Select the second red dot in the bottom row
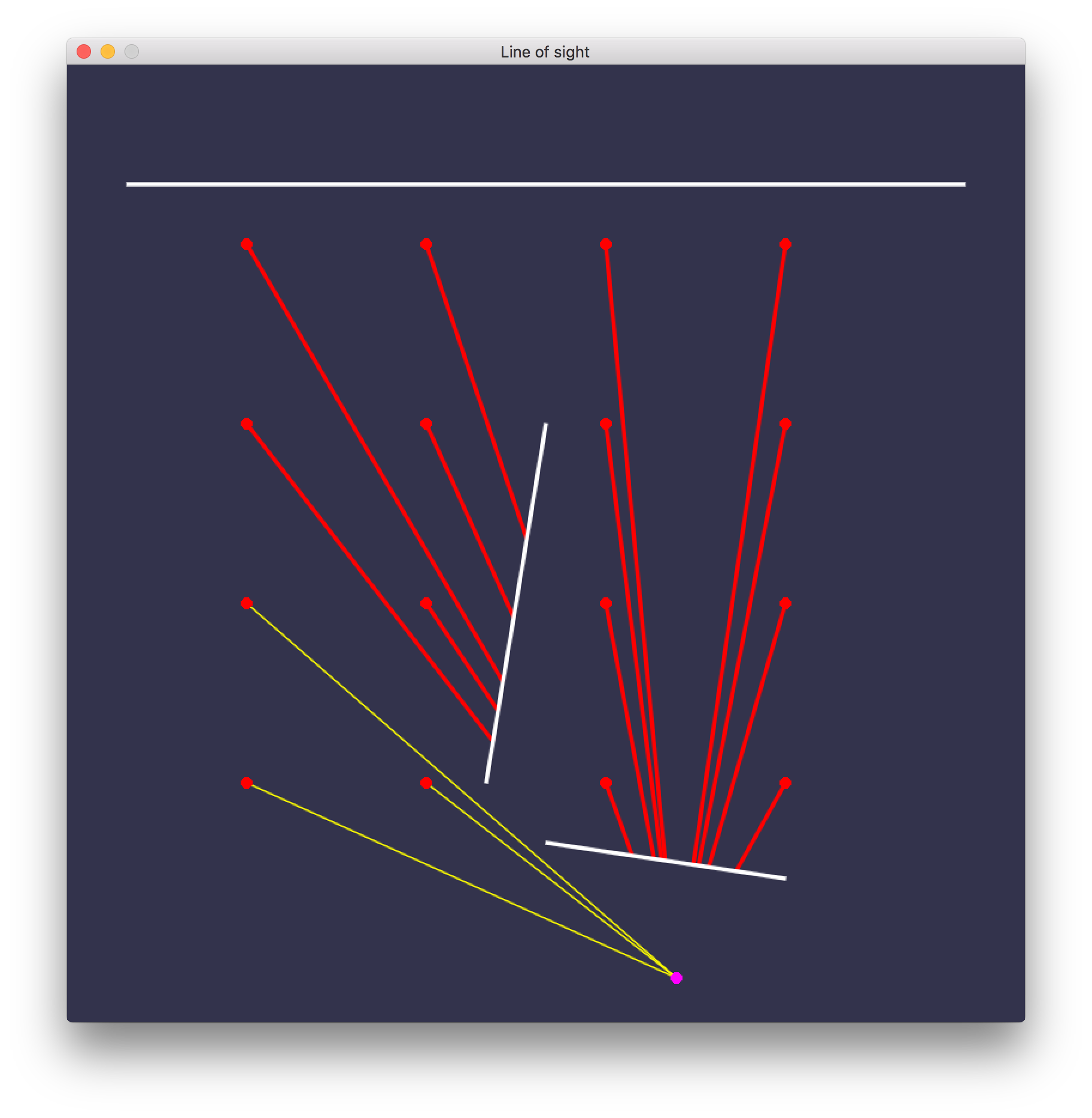1092x1118 pixels. tap(426, 783)
